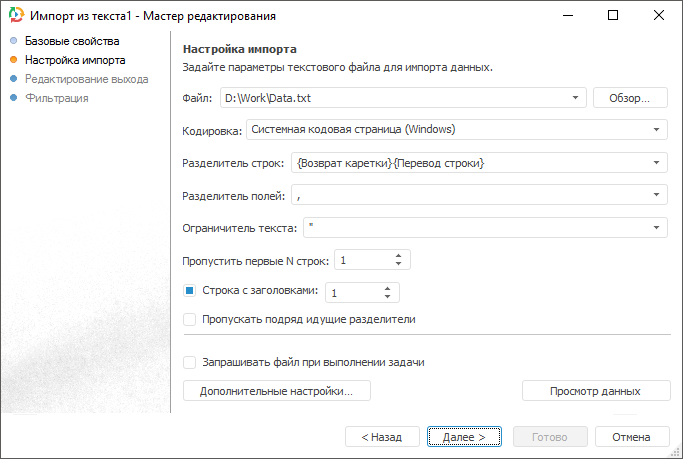683x459 pixels.
Task: Open Дополнительные настройки...
Action: pyautogui.click(x=277, y=391)
